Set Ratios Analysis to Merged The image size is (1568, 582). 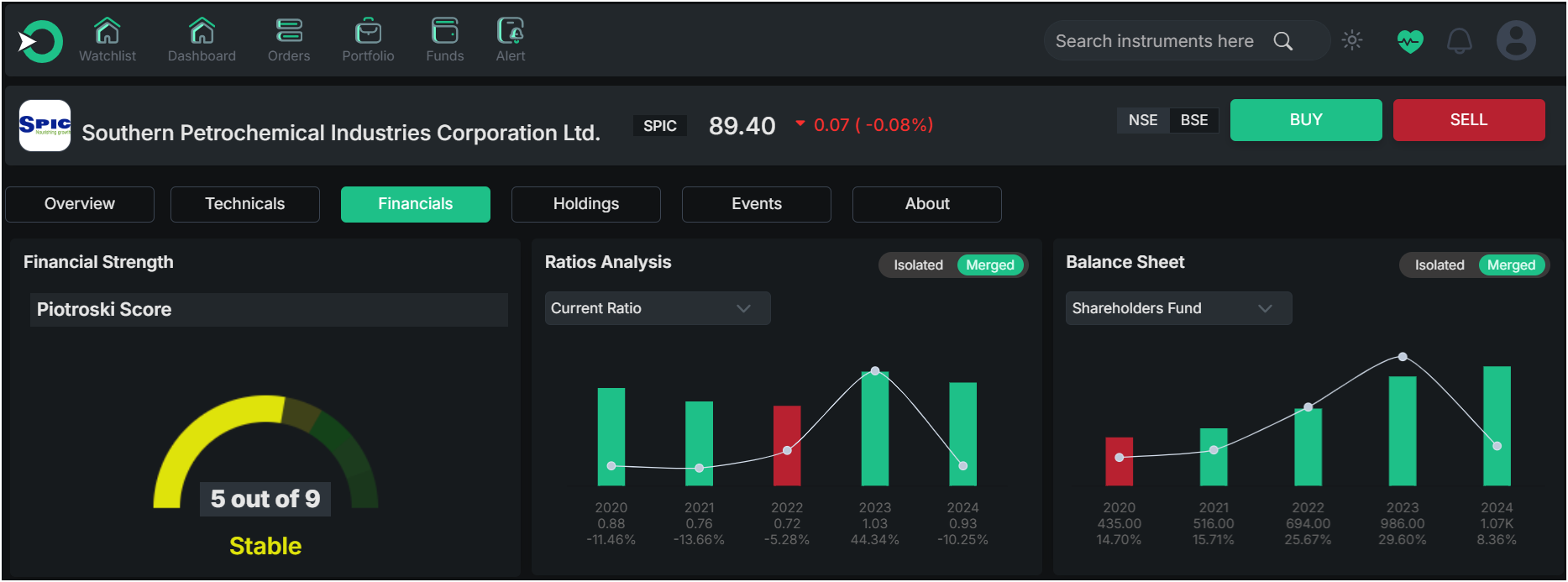(990, 265)
